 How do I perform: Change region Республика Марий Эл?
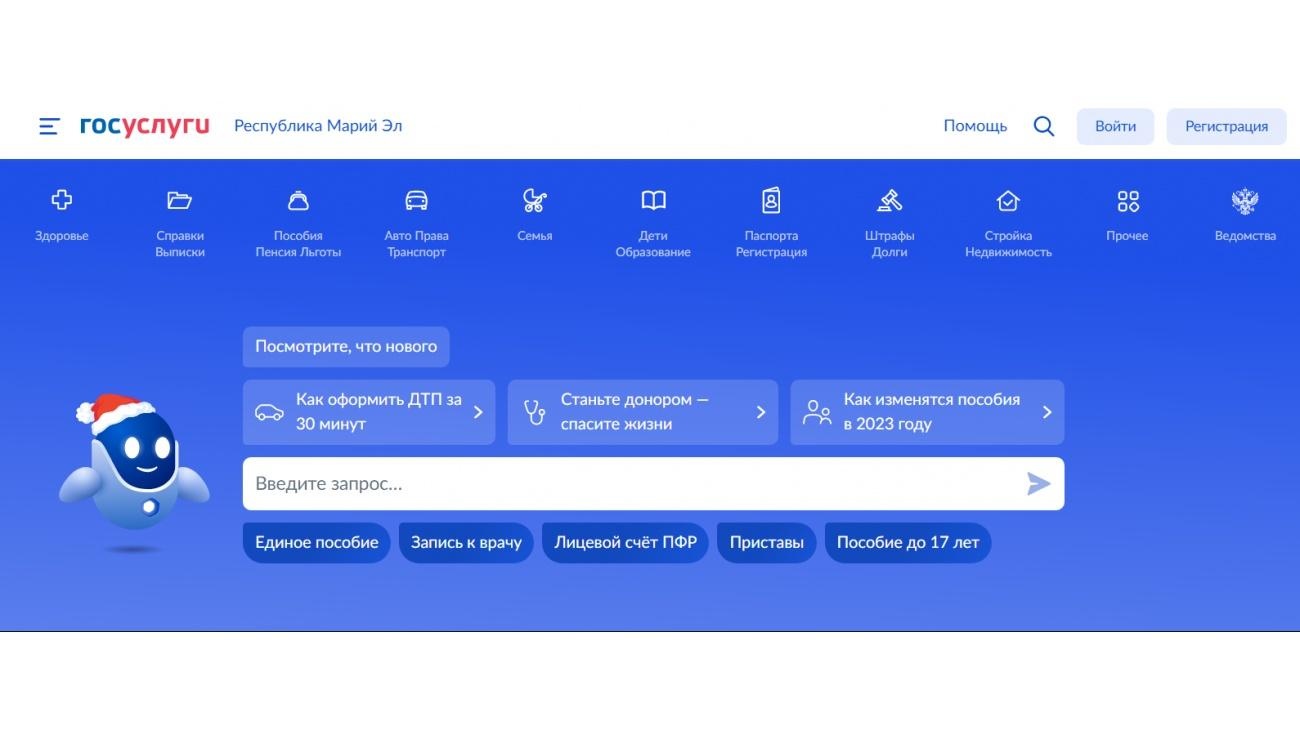[318, 126]
